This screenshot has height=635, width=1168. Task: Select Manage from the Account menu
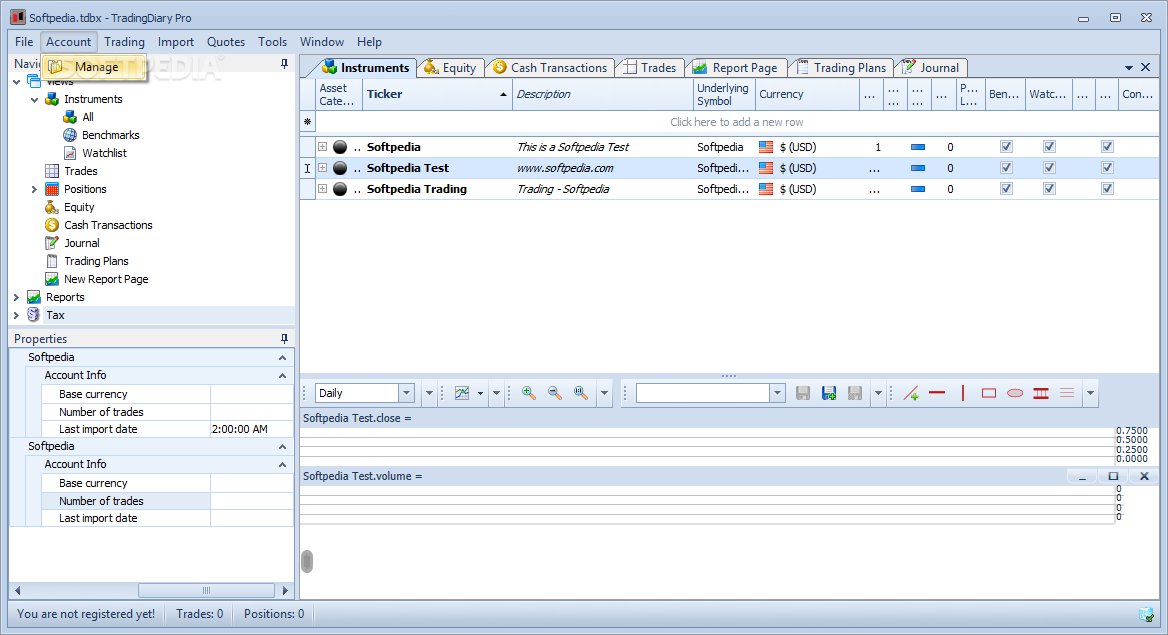(94, 67)
